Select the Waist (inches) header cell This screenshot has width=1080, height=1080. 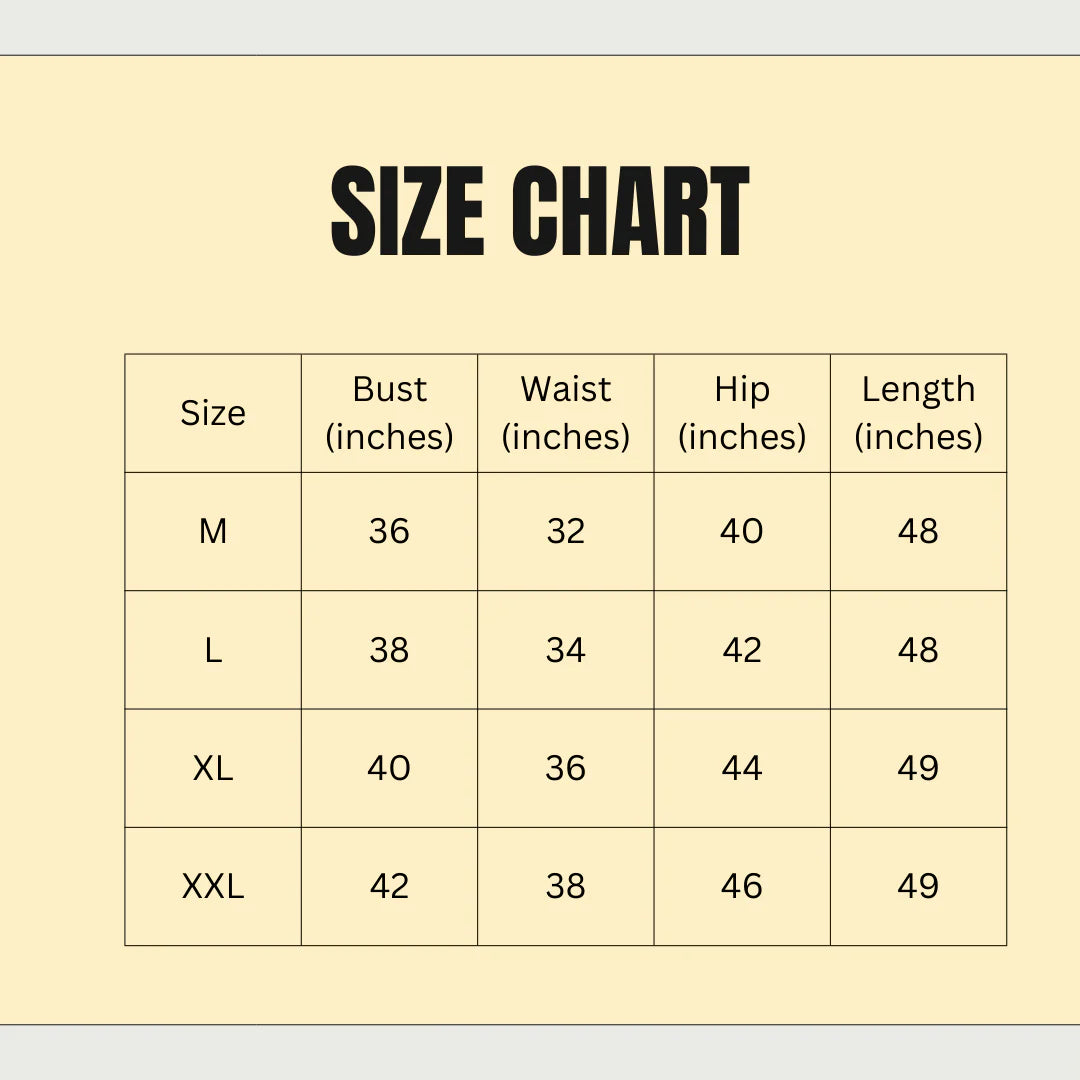(x=565, y=413)
